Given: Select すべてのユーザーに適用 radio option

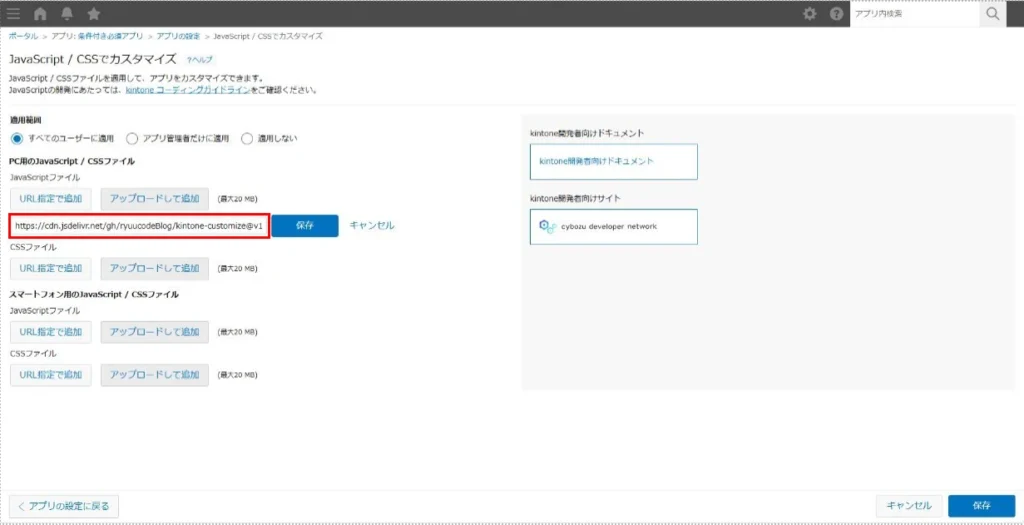Looking at the screenshot, I should coord(17,138).
